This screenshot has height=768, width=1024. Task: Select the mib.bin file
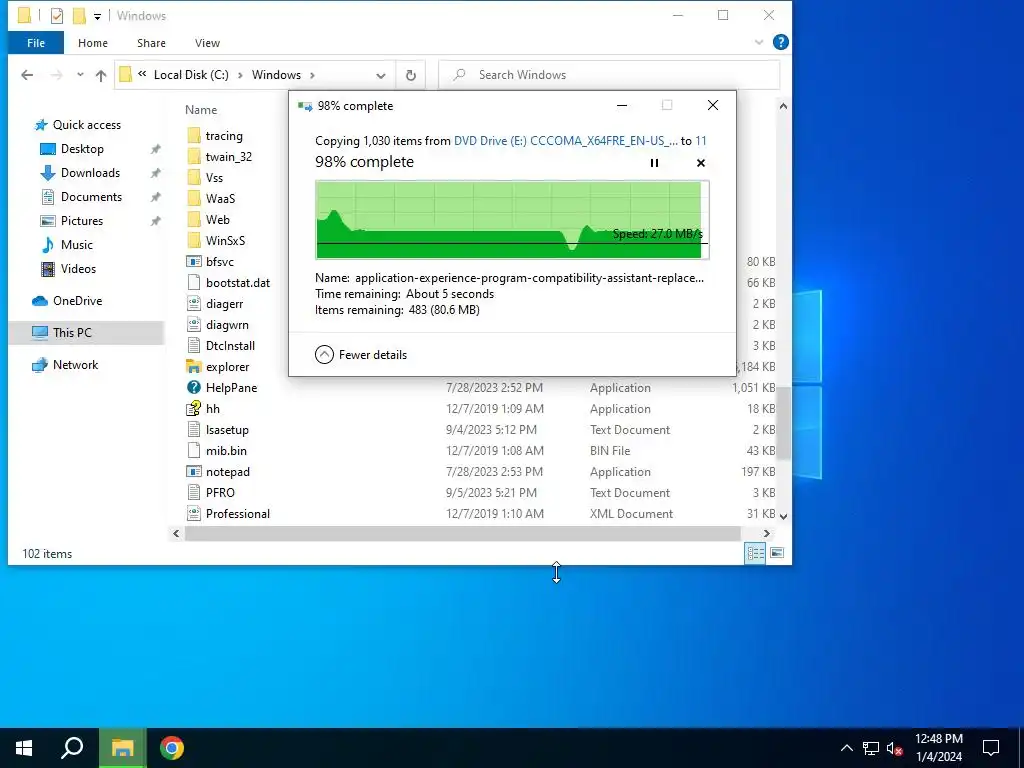coord(226,451)
